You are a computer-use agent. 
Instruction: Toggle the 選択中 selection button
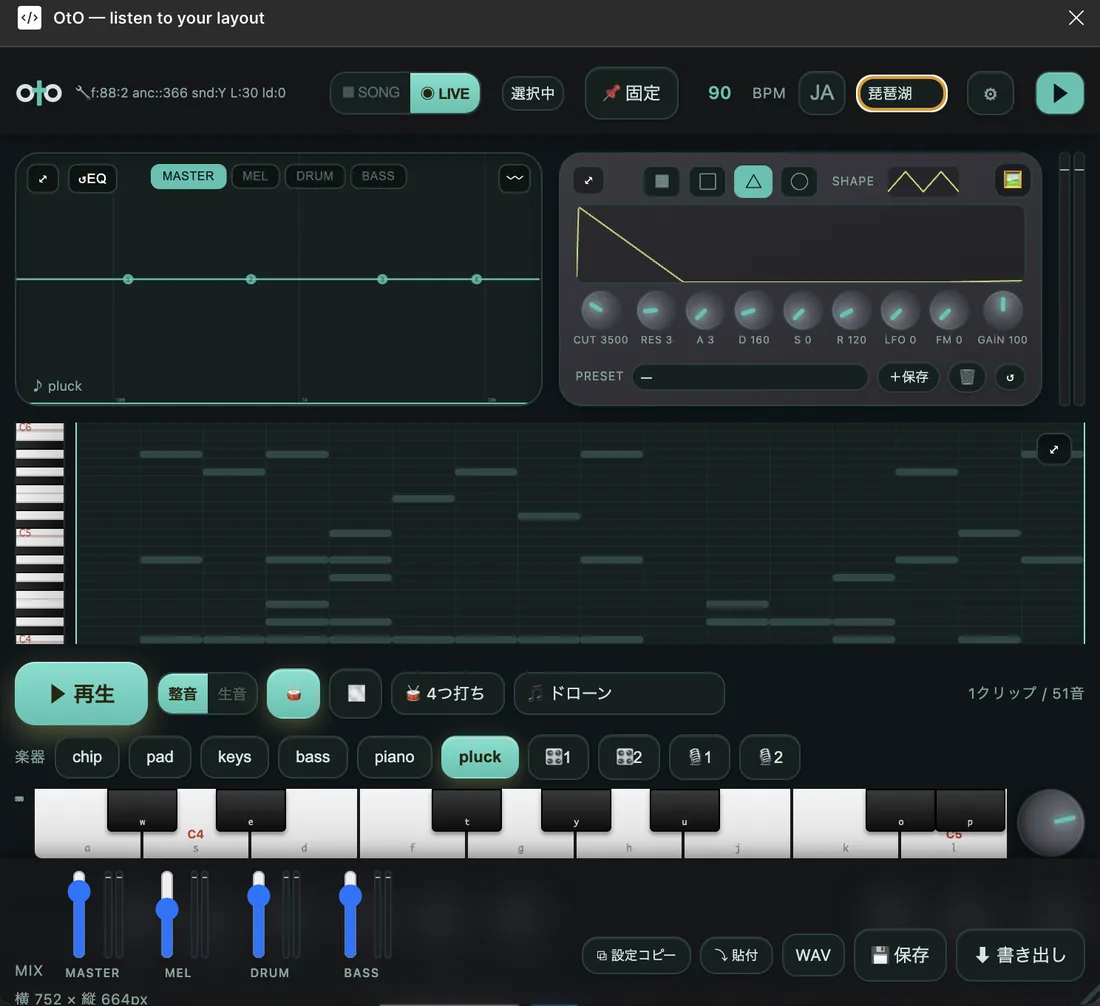tap(532, 93)
